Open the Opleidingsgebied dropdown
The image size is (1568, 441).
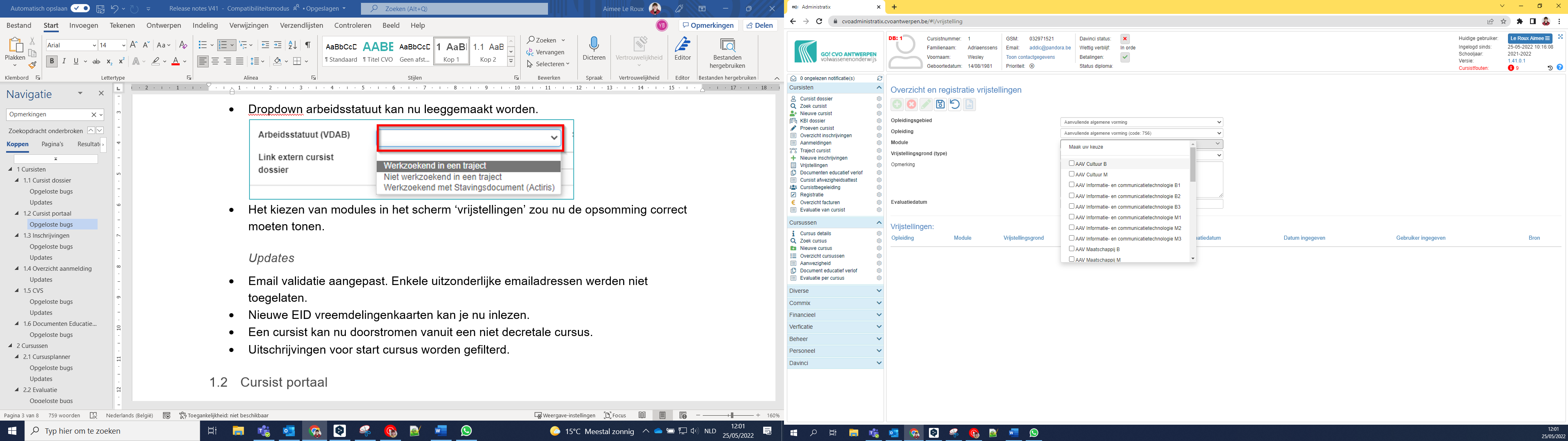pyautogui.click(x=1141, y=122)
